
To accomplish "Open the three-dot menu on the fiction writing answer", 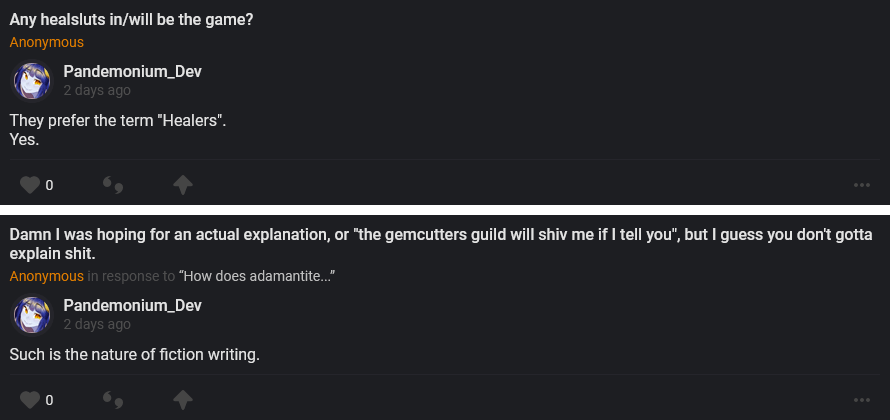I will pos(862,400).
